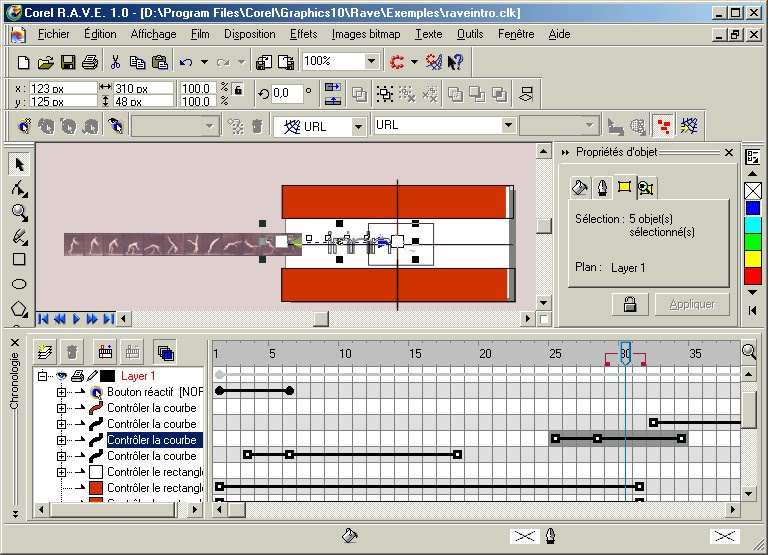The image size is (768, 555).
Task: Click the no-color X swatch in palette
Action: 753,191
